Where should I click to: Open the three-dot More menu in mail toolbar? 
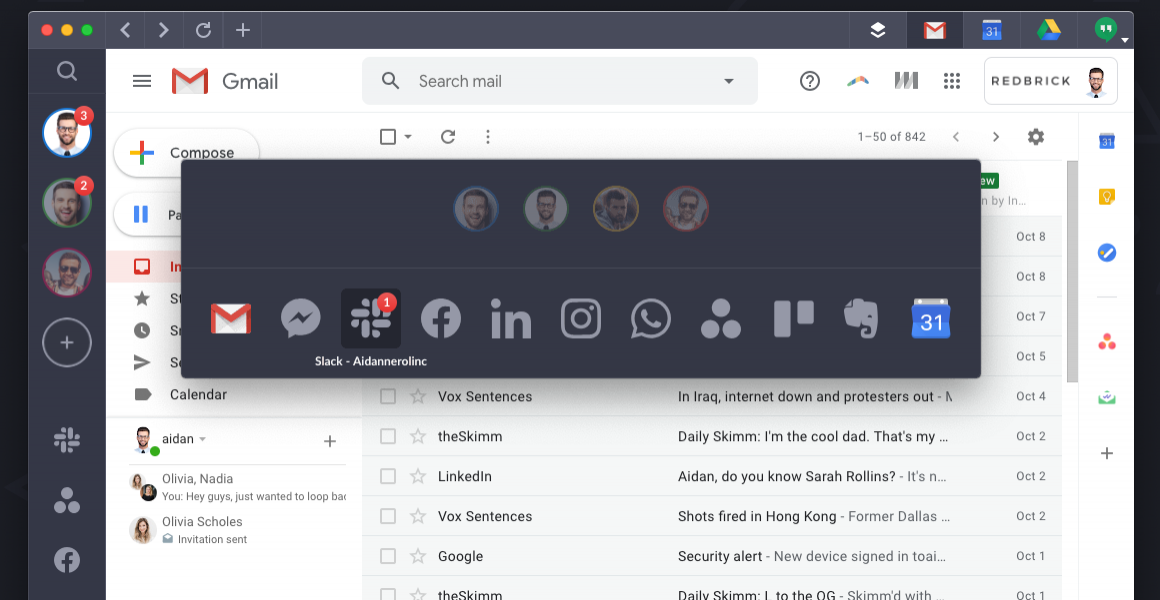pyautogui.click(x=488, y=136)
